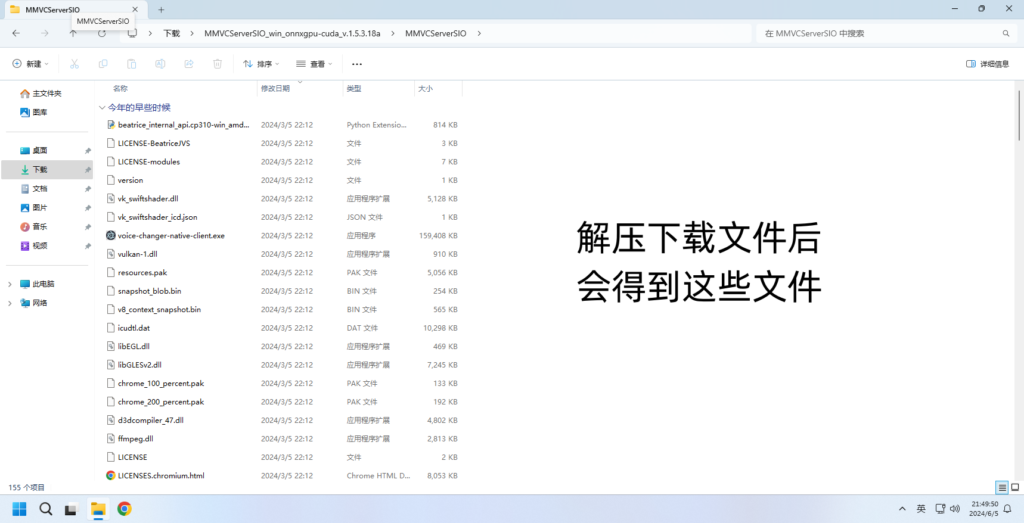The image size is (1024, 523).
Task: Go back with the left arrow button
Action: (16, 33)
